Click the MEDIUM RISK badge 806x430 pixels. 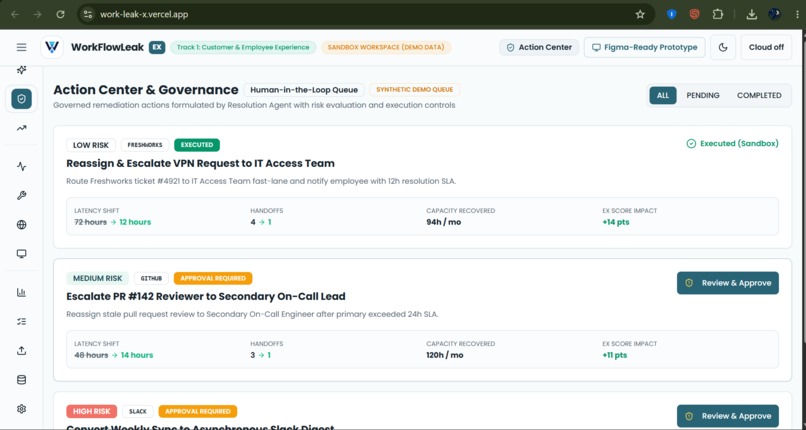98,278
